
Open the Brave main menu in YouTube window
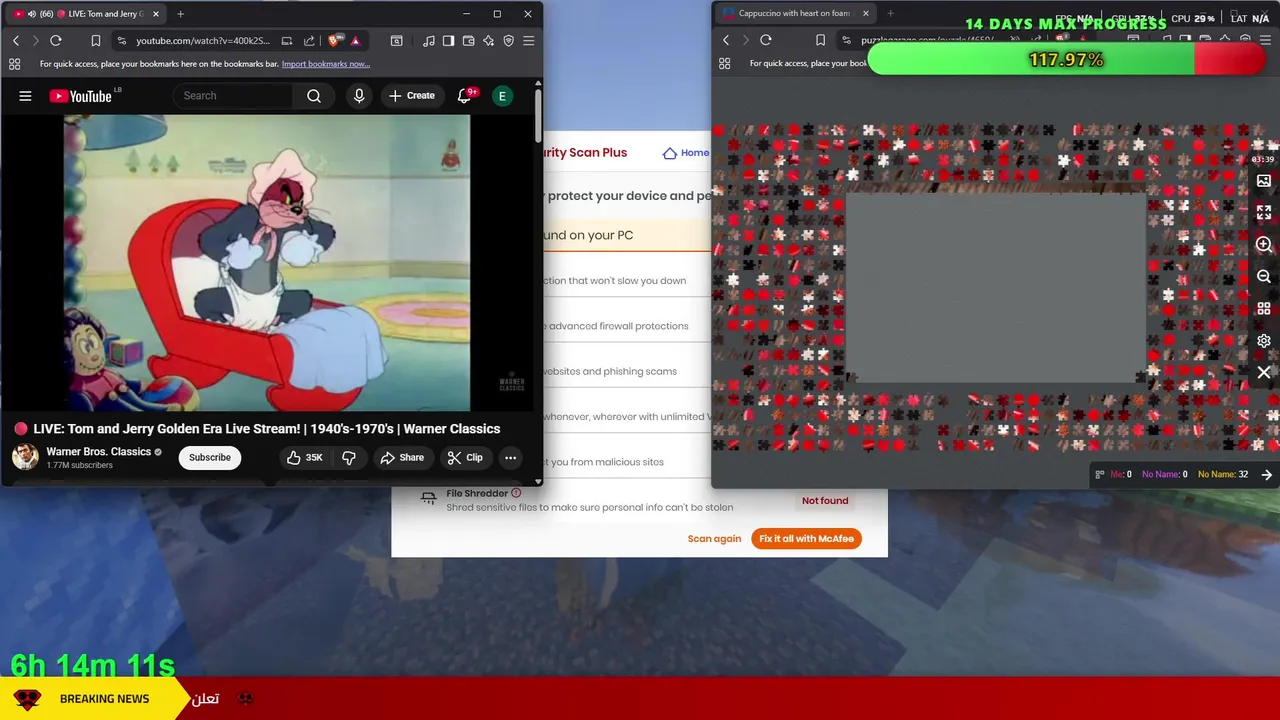click(x=529, y=41)
